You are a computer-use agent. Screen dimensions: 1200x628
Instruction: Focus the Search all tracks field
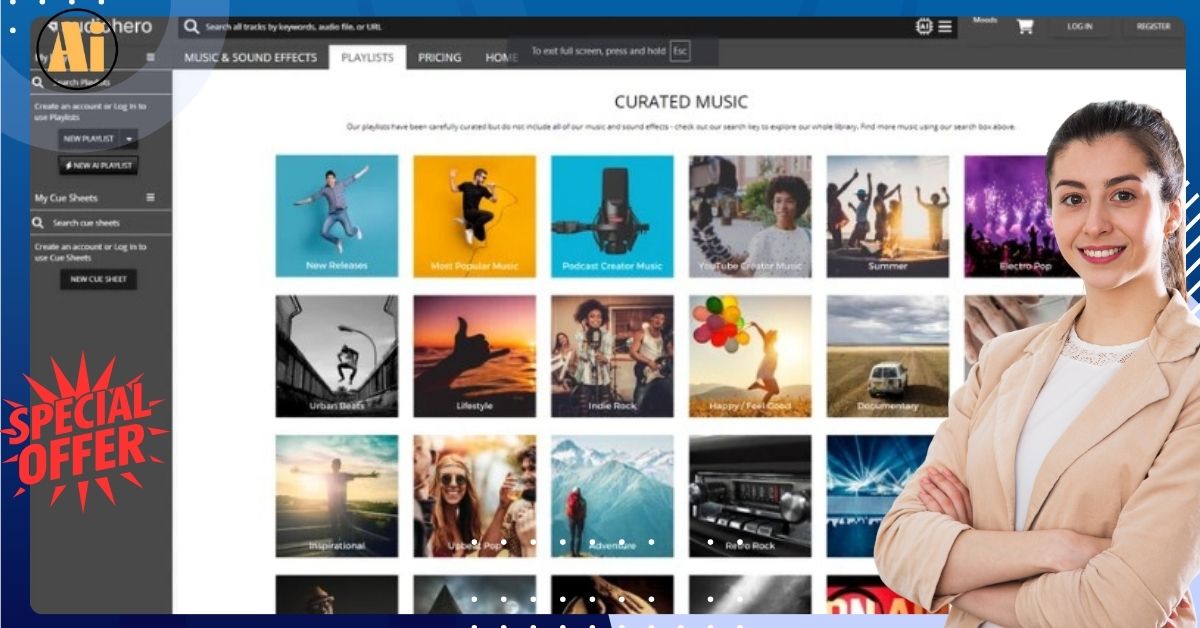click(545, 27)
